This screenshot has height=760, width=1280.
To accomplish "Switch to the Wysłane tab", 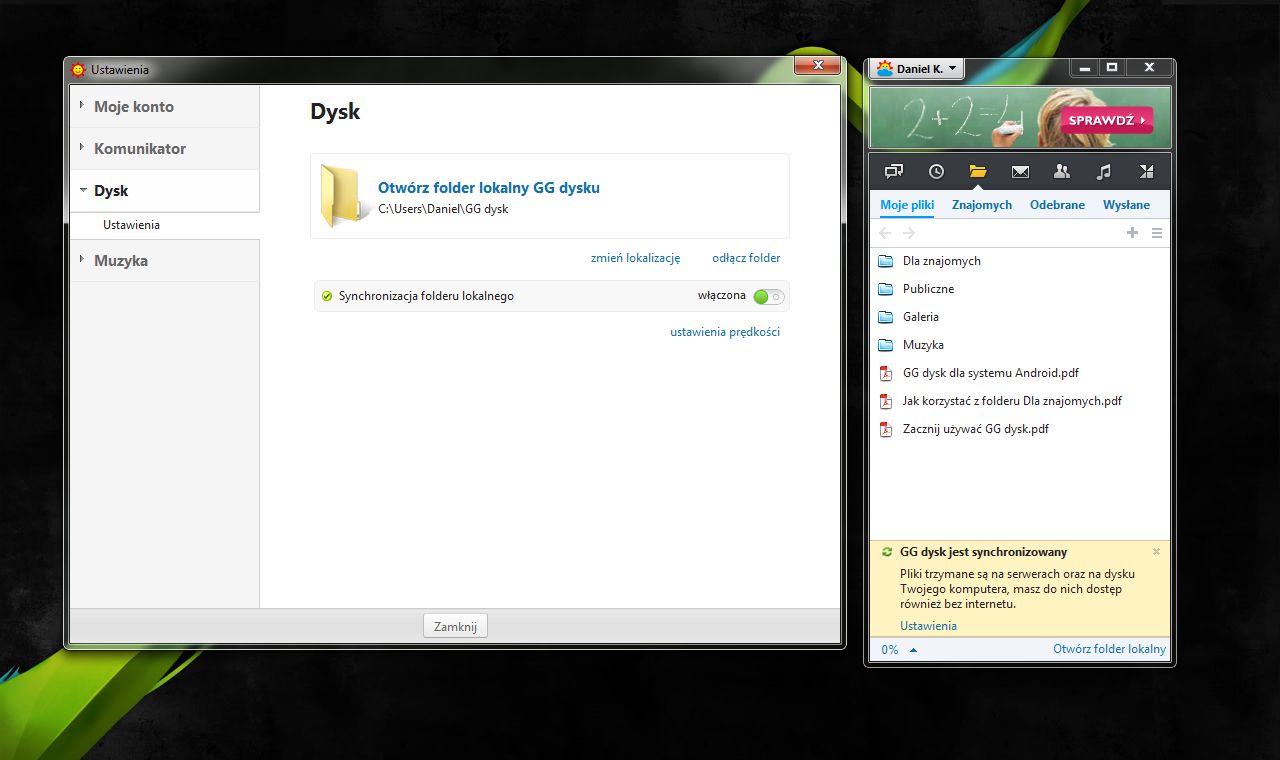I will click(x=1126, y=205).
